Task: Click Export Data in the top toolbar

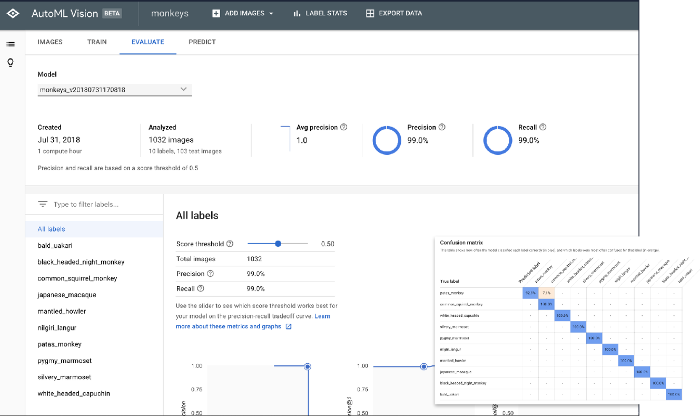Action: click(394, 13)
